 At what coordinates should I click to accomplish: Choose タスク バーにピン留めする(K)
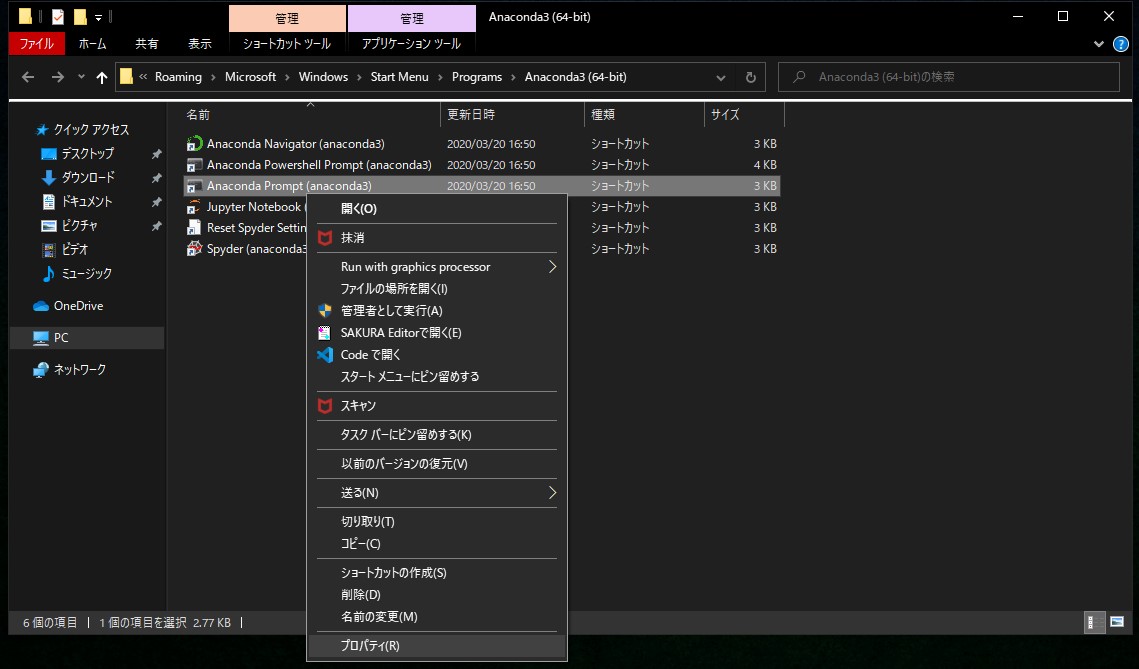[437, 435]
